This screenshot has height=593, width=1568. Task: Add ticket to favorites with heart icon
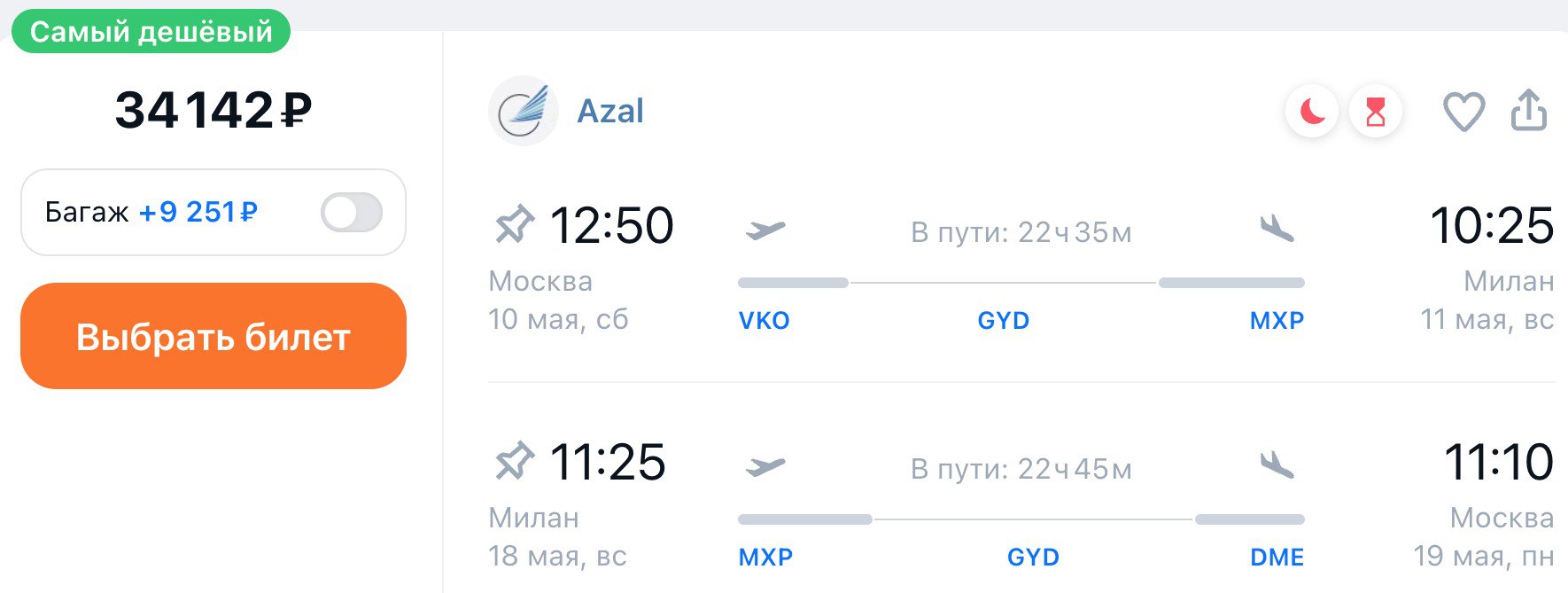coord(1463,112)
